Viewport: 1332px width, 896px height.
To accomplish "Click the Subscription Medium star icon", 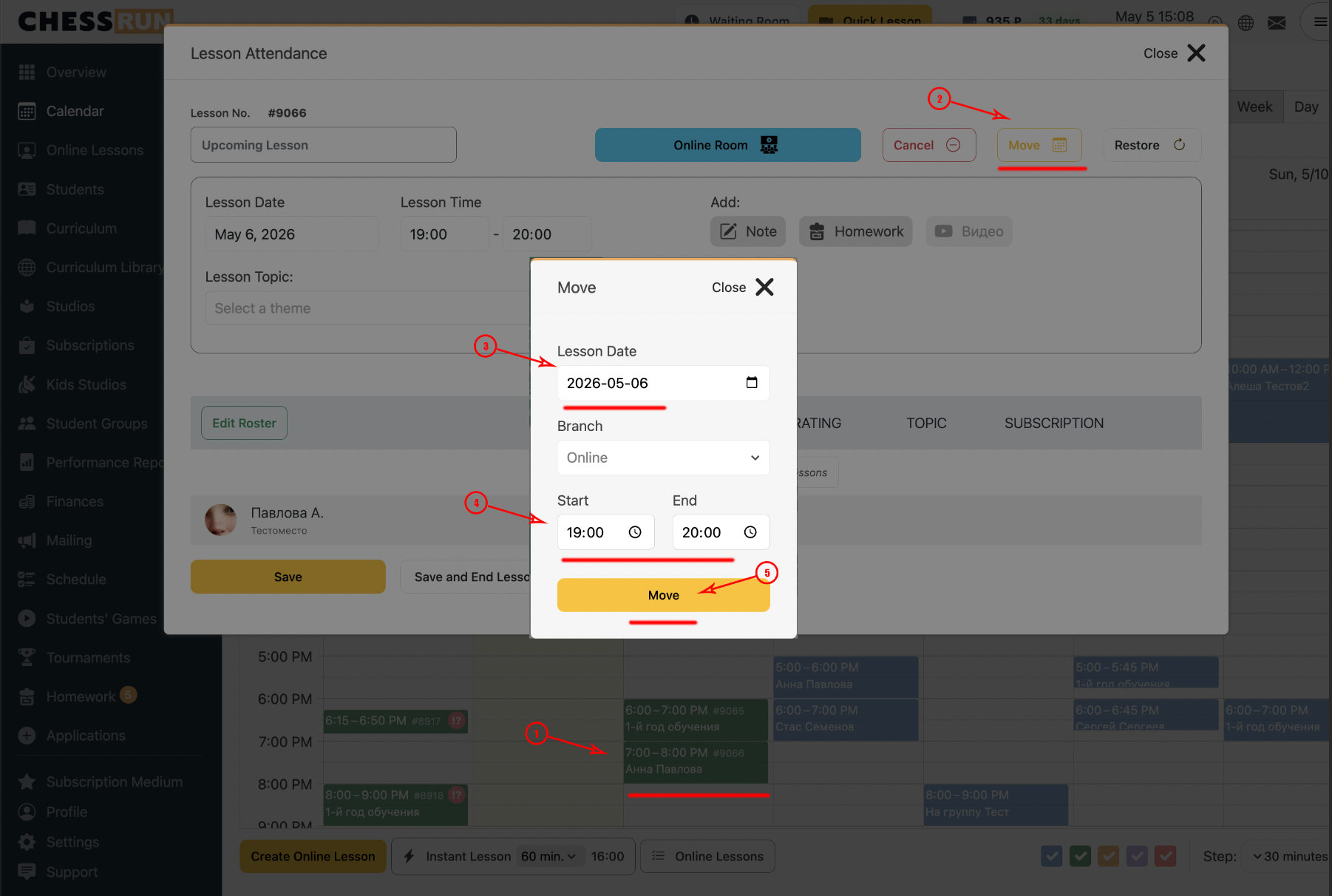I will pos(27,781).
